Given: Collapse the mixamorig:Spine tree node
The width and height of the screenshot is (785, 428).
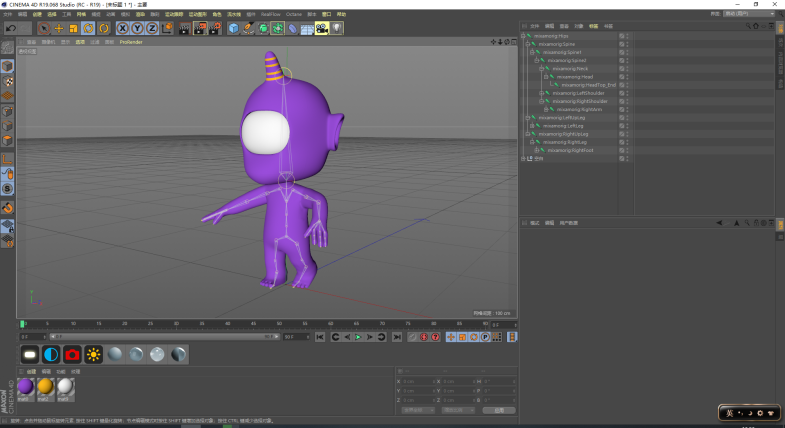Looking at the screenshot, I should coord(529,44).
